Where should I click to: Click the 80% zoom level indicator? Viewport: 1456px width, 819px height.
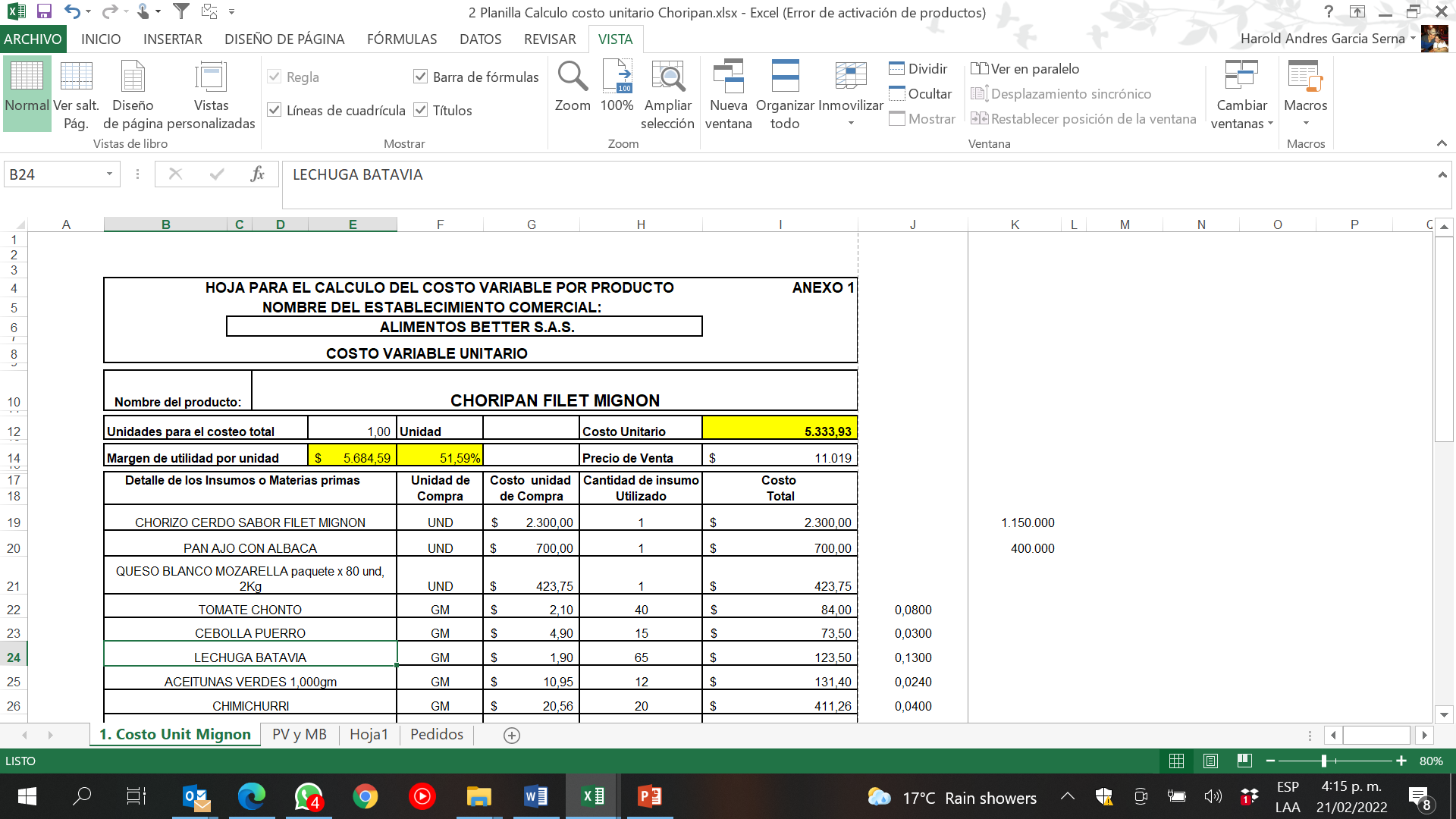coord(1431,761)
